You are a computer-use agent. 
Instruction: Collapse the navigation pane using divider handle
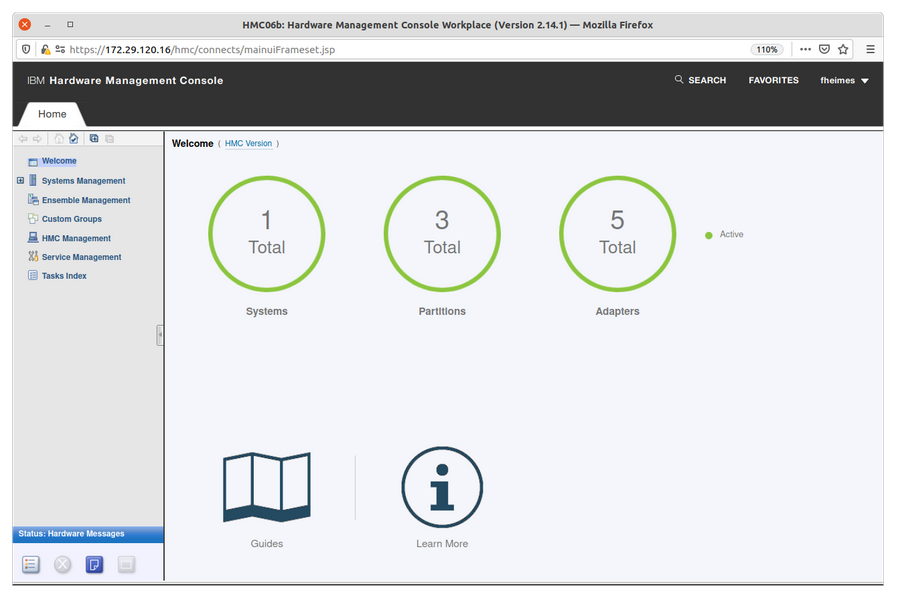click(160, 335)
